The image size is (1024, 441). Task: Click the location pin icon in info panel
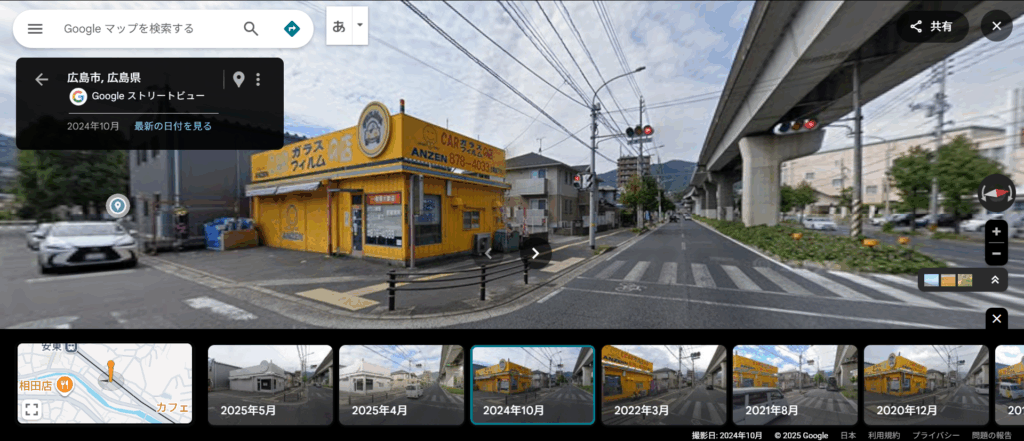238,79
